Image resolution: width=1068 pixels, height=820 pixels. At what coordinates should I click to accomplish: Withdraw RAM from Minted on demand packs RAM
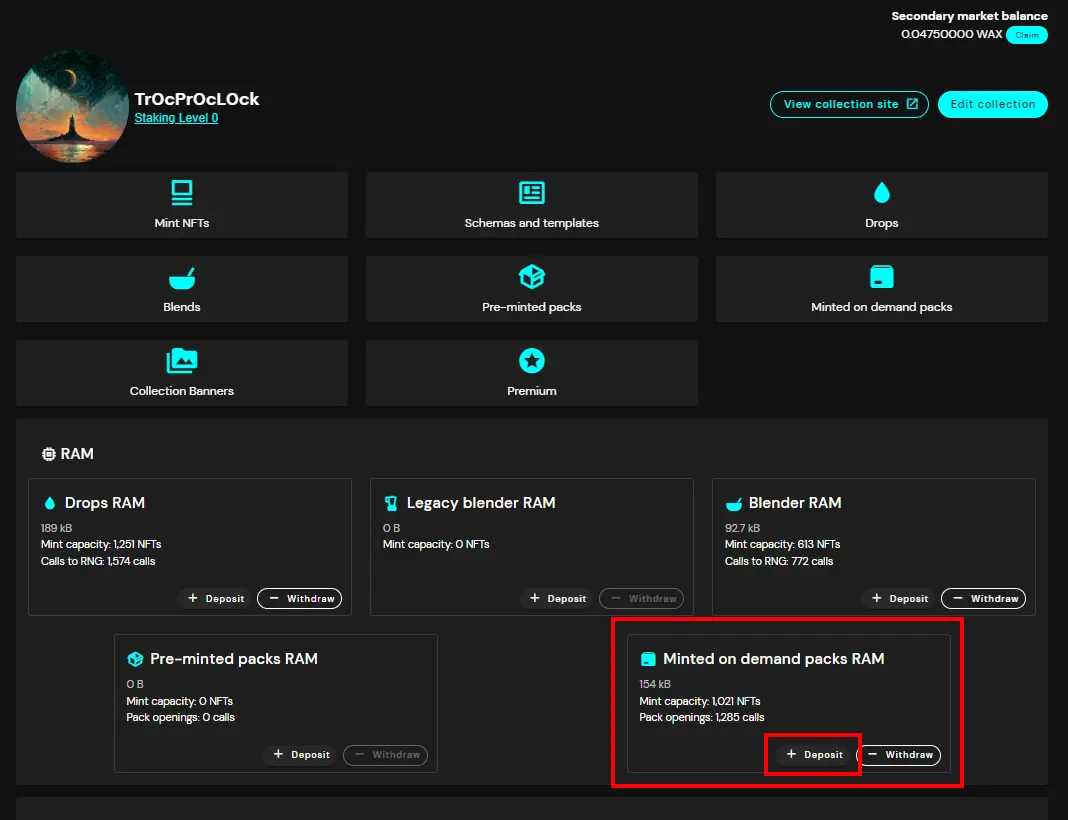(x=899, y=755)
